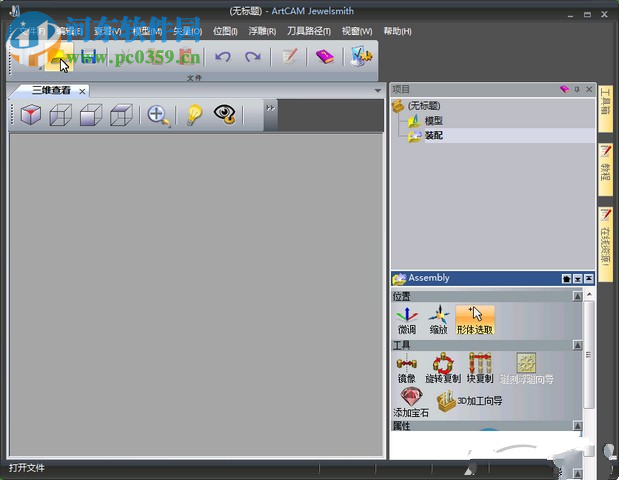Open the dropdown arrow in the Assembly header
The image size is (619, 480).
[578, 279]
